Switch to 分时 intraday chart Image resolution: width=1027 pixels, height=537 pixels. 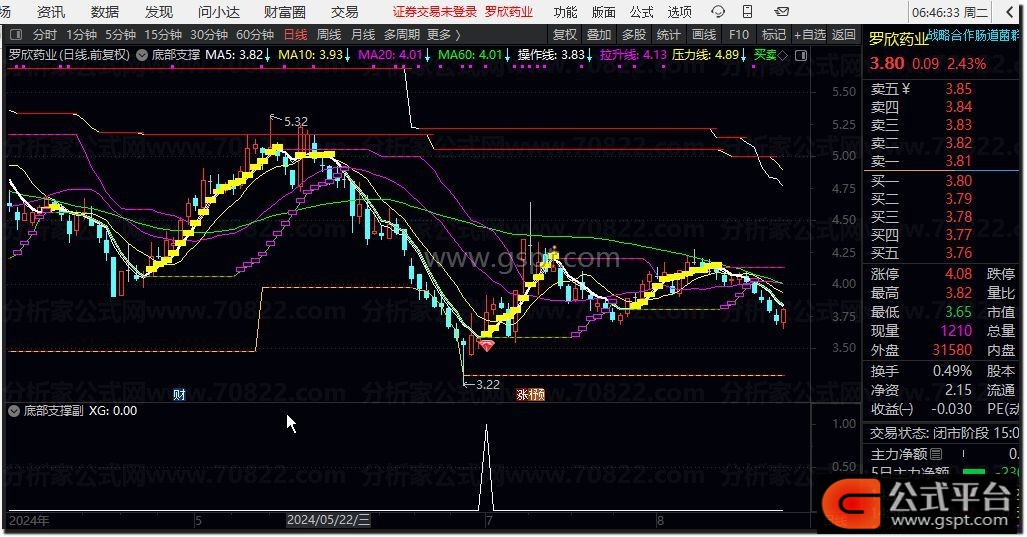45,35
